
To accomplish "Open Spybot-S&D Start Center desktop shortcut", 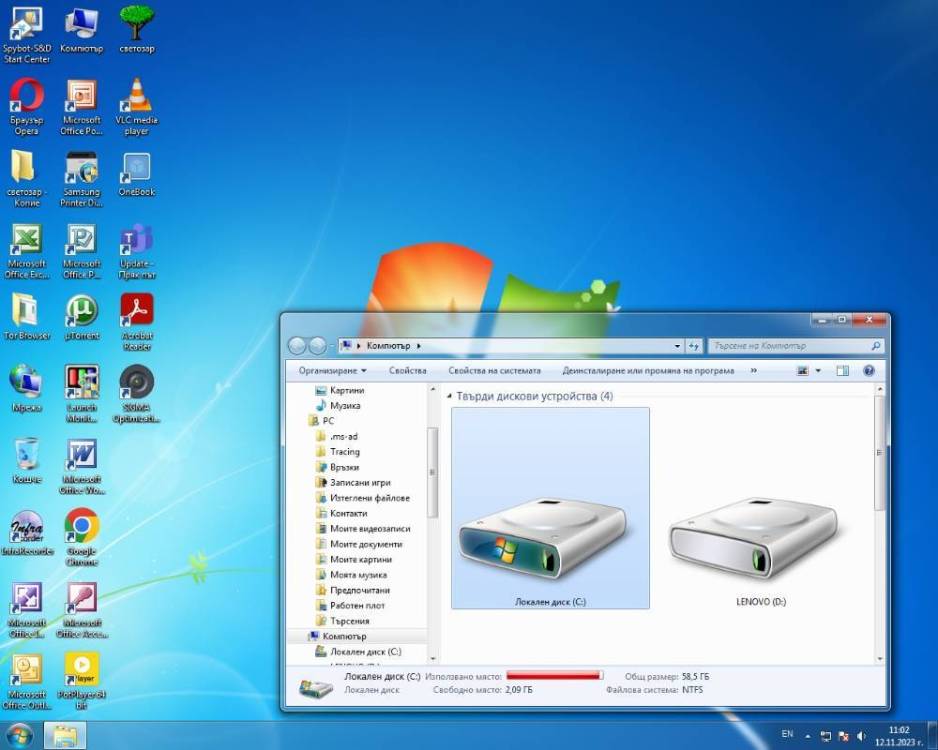I will pyautogui.click(x=26, y=35).
